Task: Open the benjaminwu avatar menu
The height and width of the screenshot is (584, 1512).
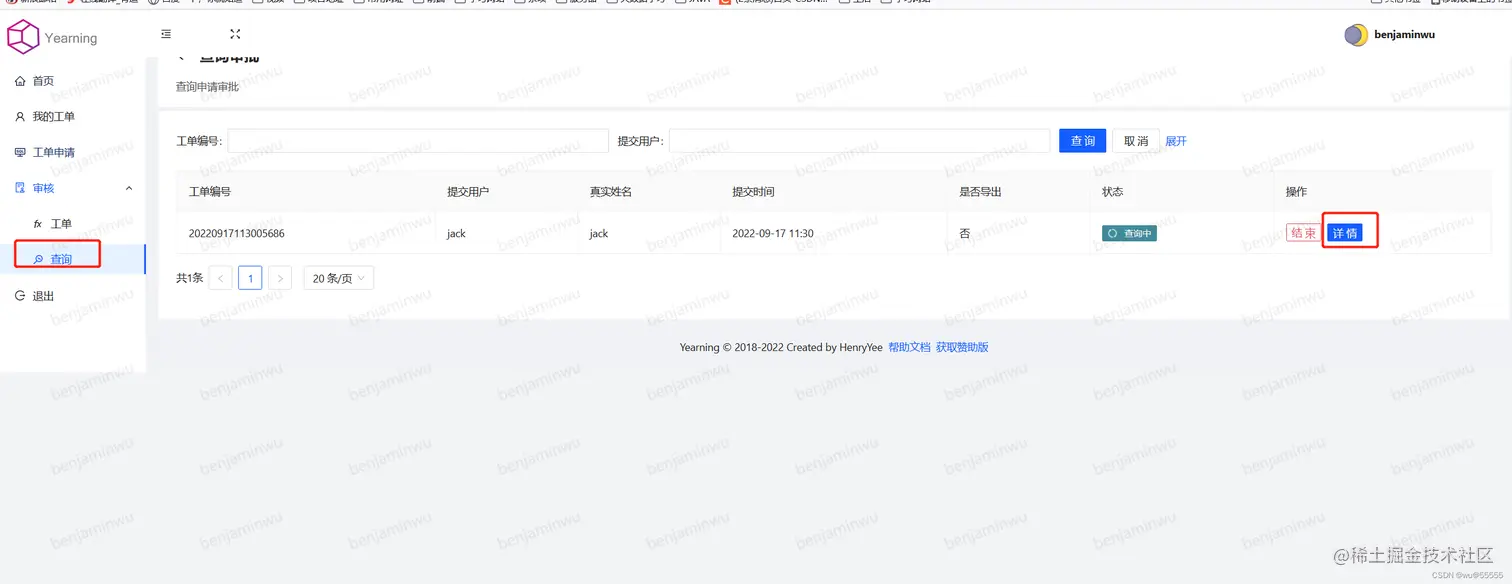Action: [1356, 34]
